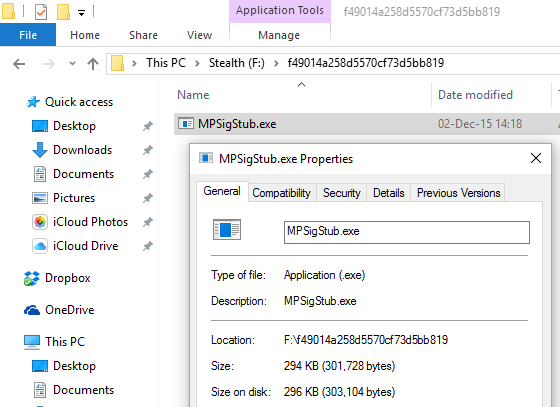Switch to Compatibility tab in Properties dialog
560x407 pixels.
pos(281,193)
